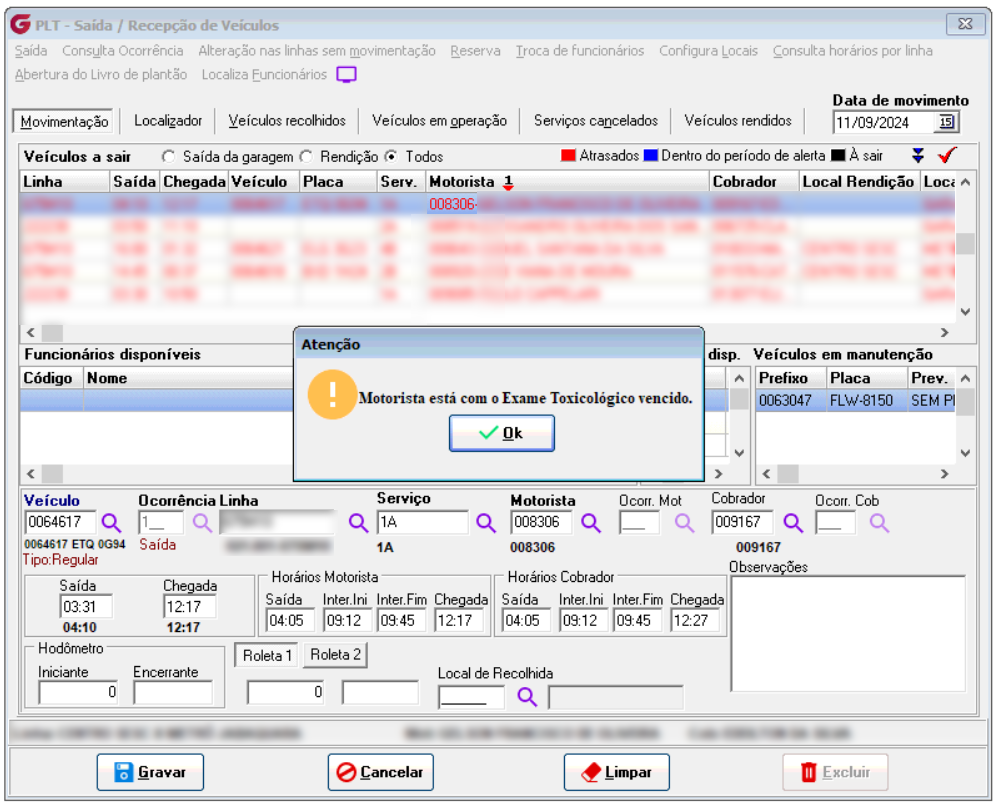Click Data de movimento date field
This screenshot has width=997, height=805.
click(884, 123)
